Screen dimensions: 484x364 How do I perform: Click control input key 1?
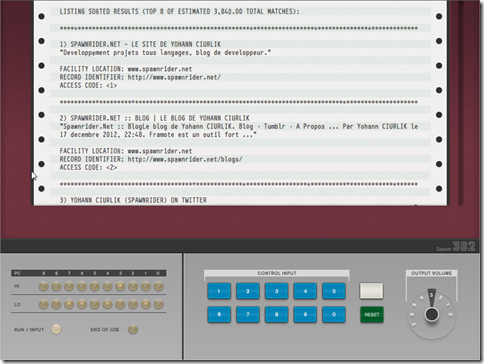click(219, 291)
